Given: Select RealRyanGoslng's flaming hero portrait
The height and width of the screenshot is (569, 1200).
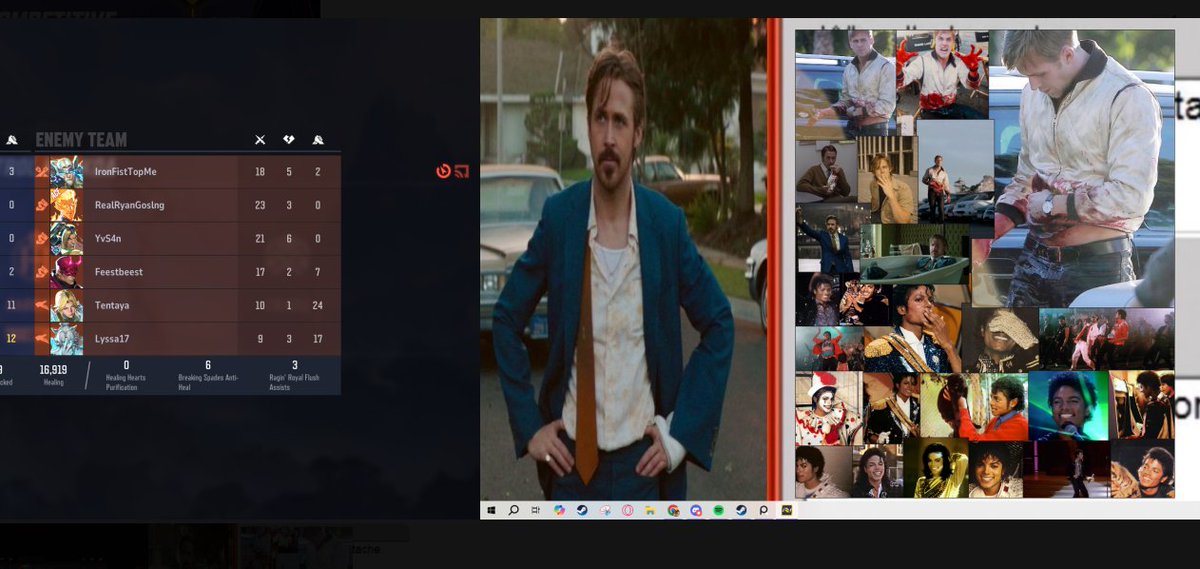Looking at the screenshot, I should pyautogui.click(x=66, y=205).
